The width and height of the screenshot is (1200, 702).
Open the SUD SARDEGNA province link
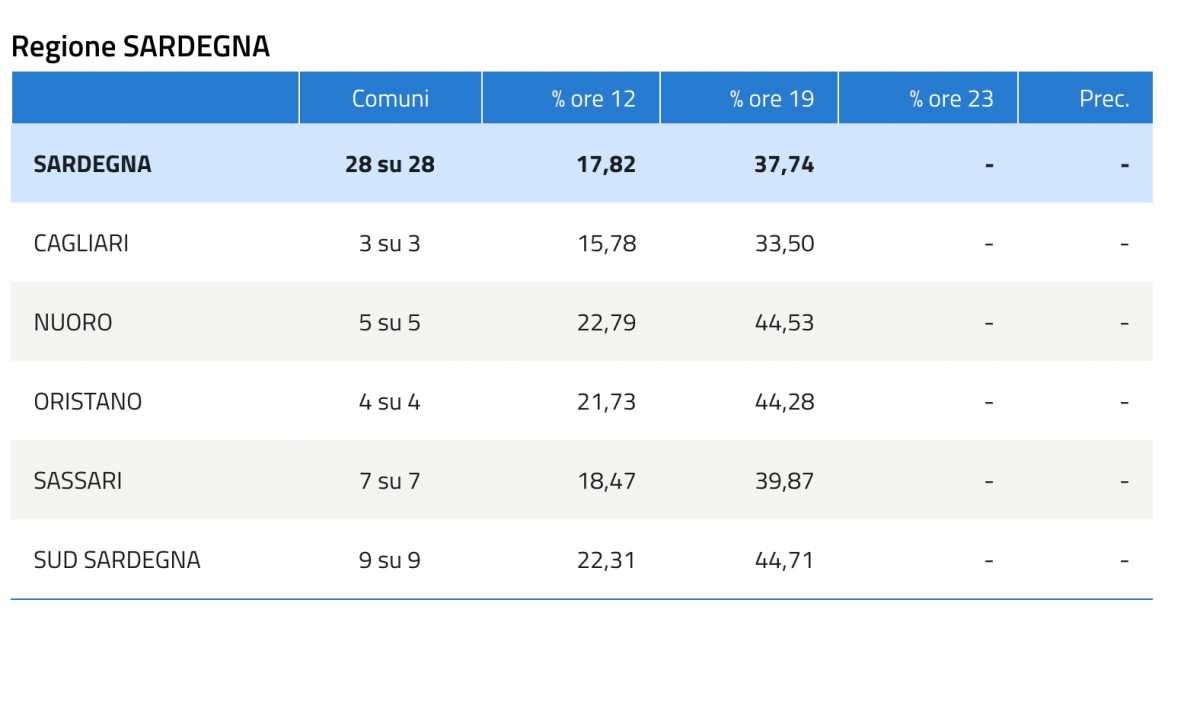pyautogui.click(x=117, y=560)
